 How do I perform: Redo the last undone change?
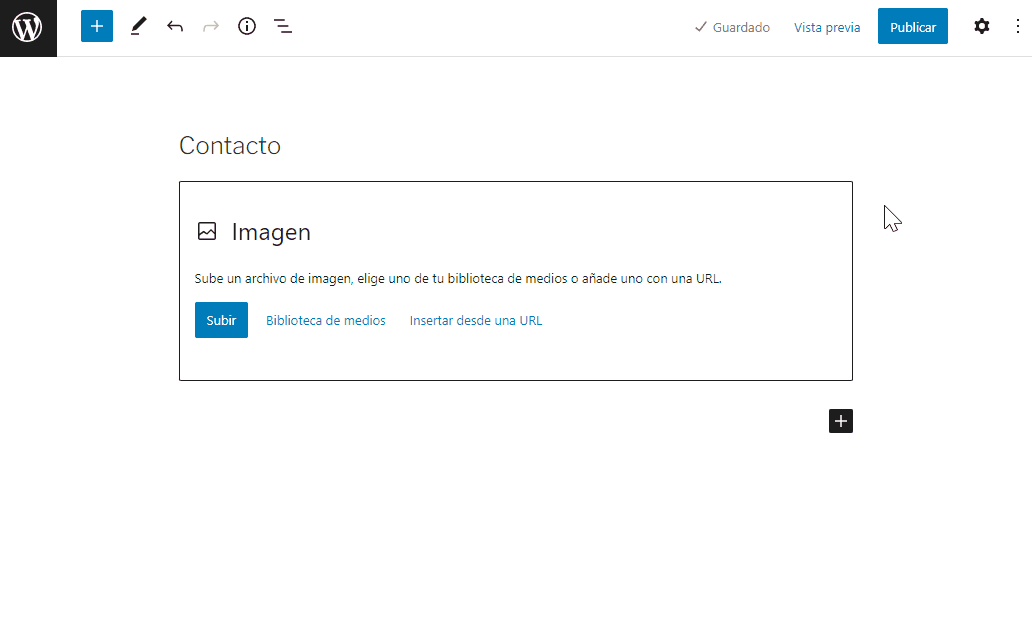[x=211, y=26]
